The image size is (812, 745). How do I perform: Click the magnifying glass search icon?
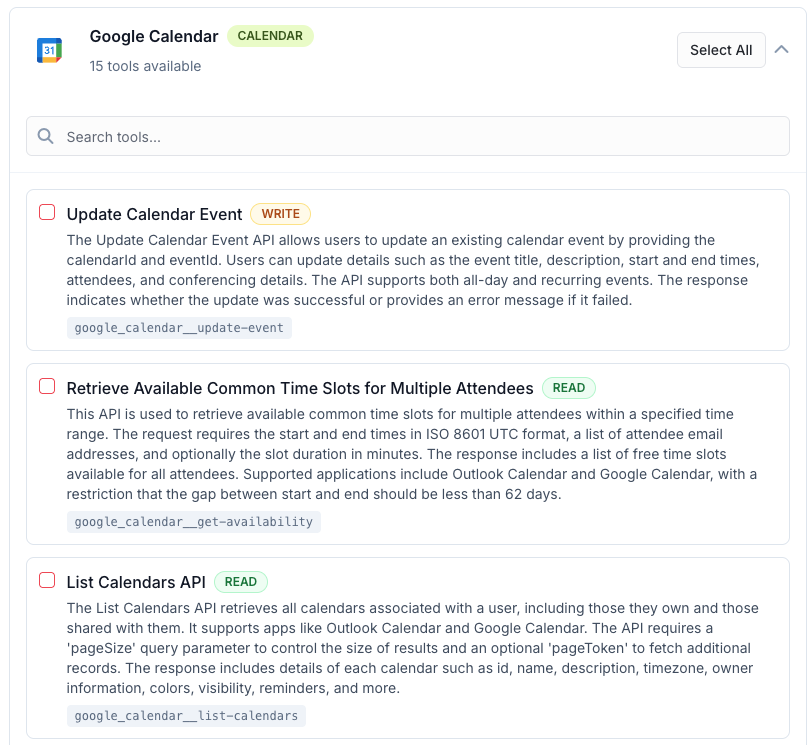46,136
